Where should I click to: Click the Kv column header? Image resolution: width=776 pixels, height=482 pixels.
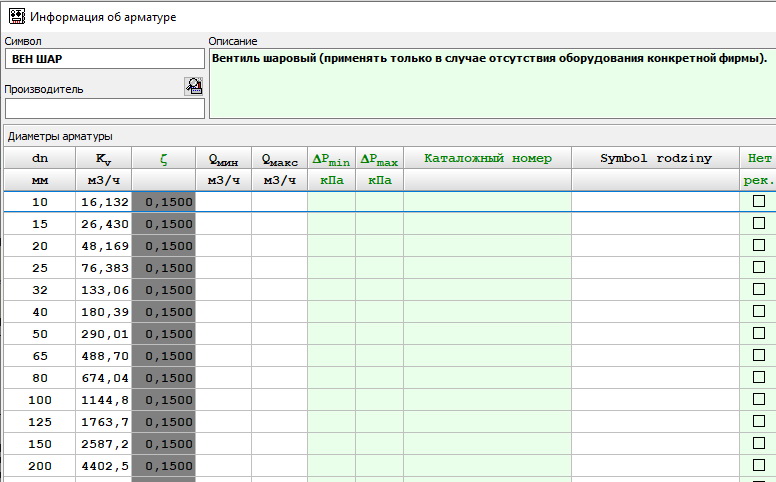[x=103, y=158]
